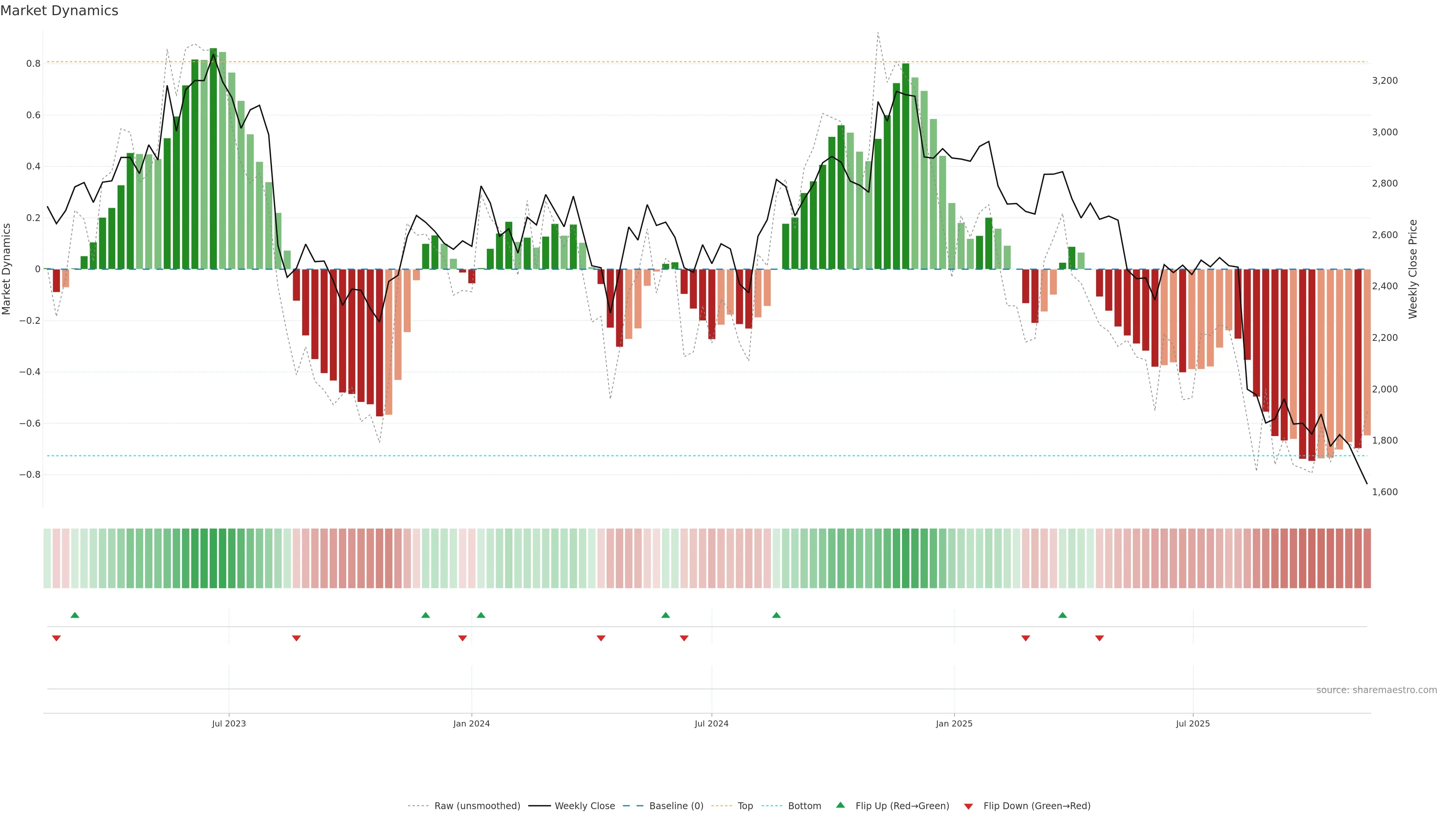Click the first green flip-up triangle marker
The image size is (1456, 819).
click(x=75, y=615)
